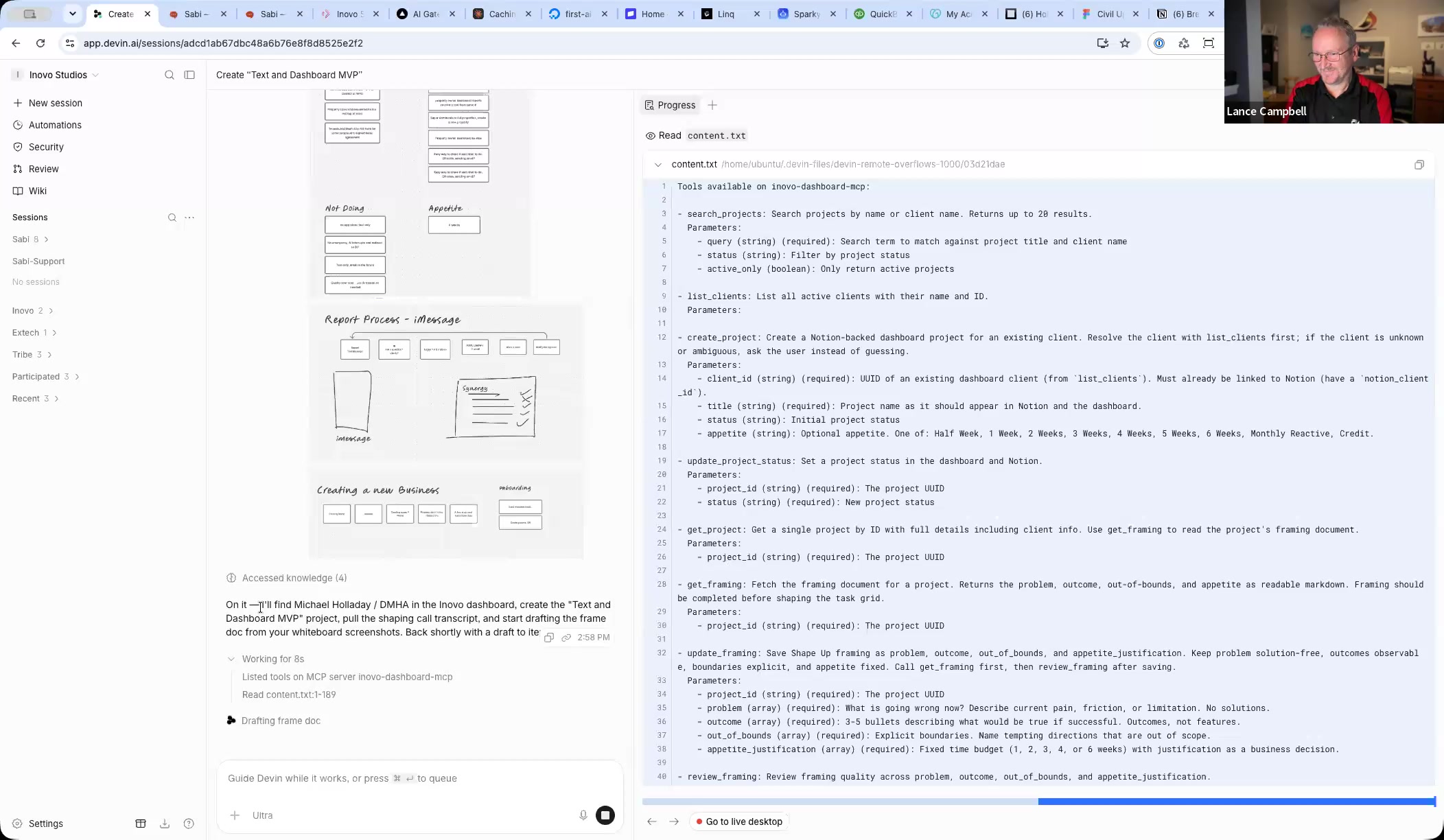1444x840 pixels.
Task: Click the Read content.txt:1-189 entry
Action: pos(289,695)
